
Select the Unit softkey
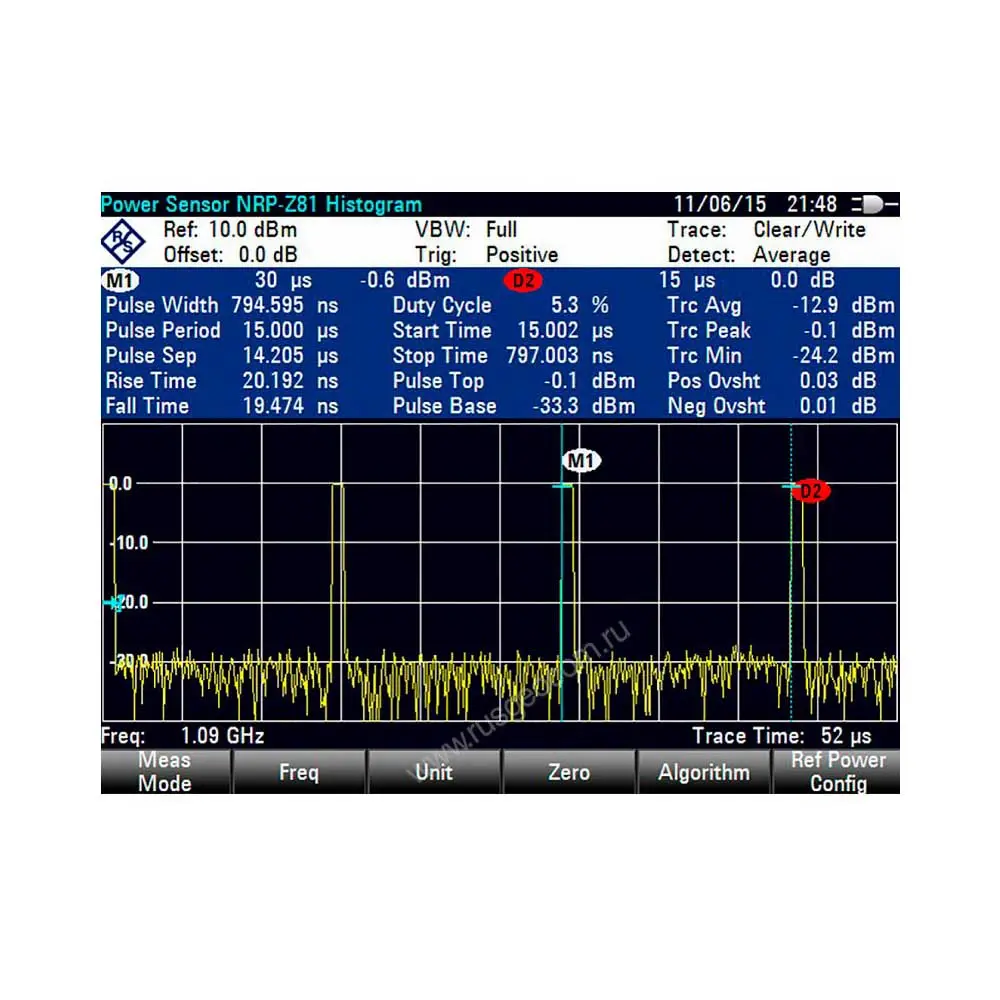tap(434, 772)
